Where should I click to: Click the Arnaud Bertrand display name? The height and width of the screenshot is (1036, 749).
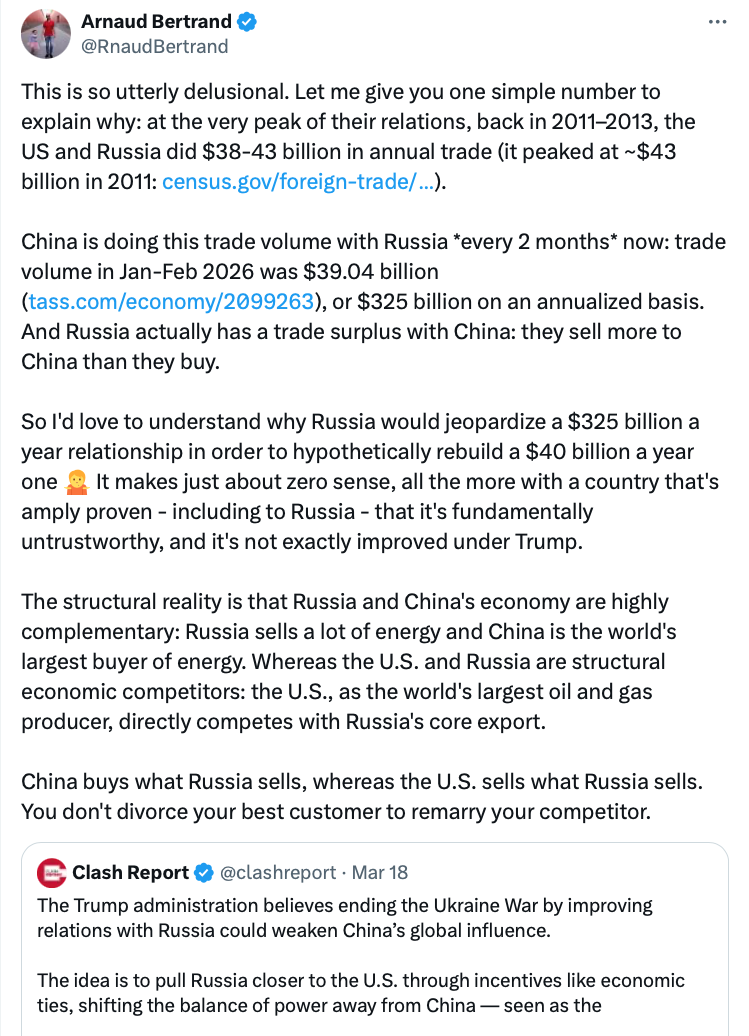(155, 22)
